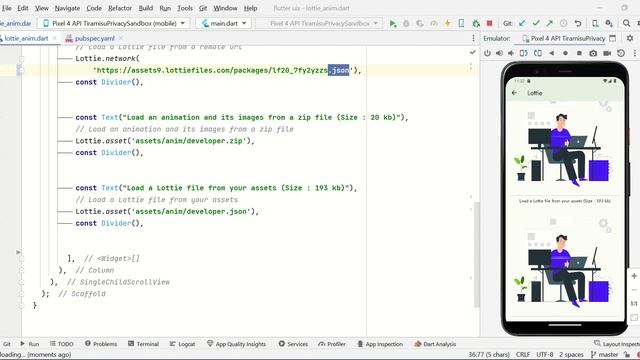
Task: Lower emulator volume
Action: (511, 53)
